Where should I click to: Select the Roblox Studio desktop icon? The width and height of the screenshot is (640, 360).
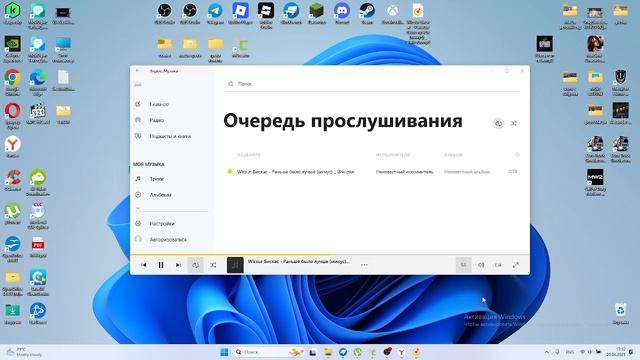[x=266, y=16]
